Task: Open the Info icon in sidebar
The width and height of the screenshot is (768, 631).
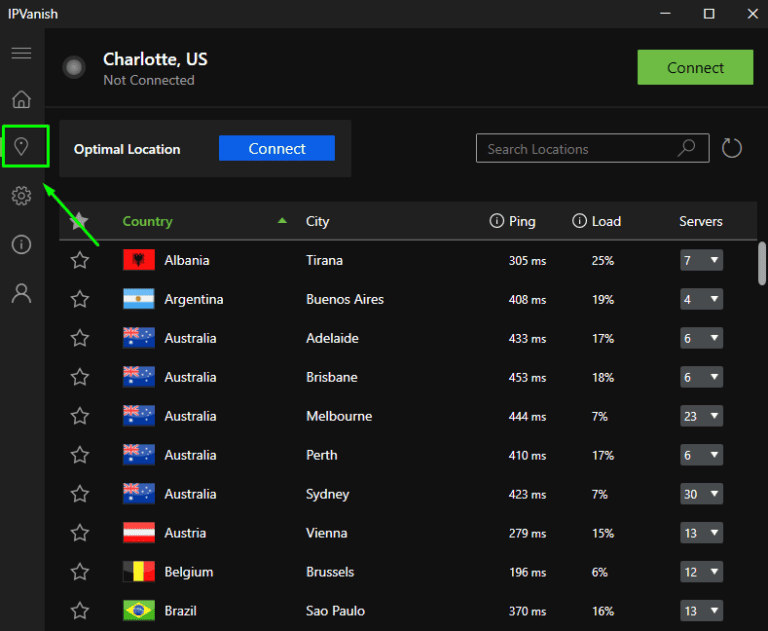Action: [x=21, y=245]
